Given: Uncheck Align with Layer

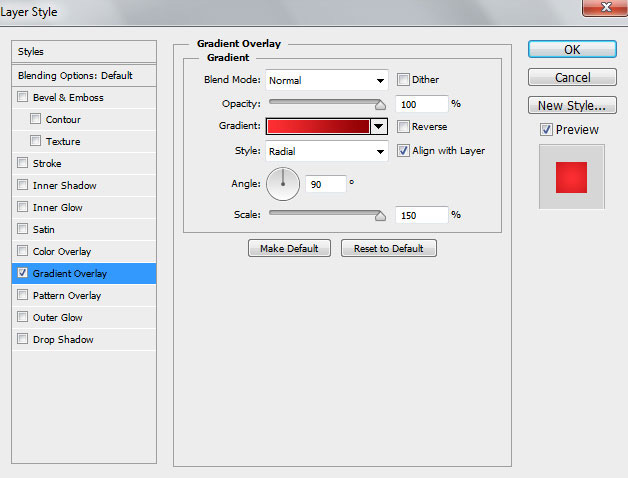Looking at the screenshot, I should (403, 151).
